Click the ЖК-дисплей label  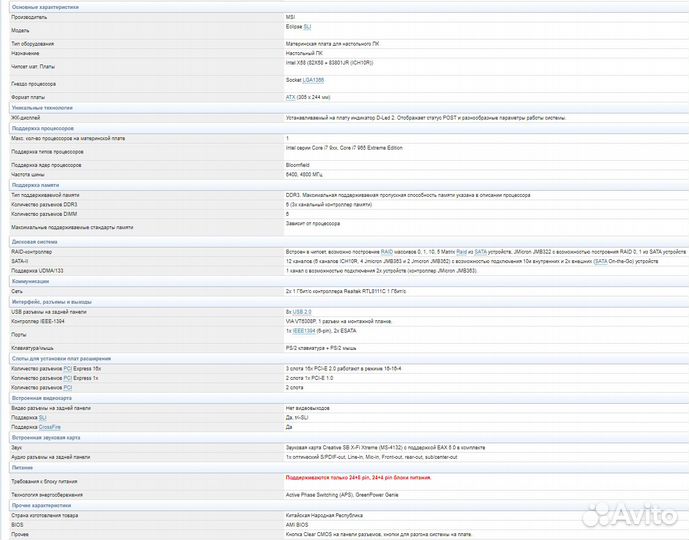25,118
